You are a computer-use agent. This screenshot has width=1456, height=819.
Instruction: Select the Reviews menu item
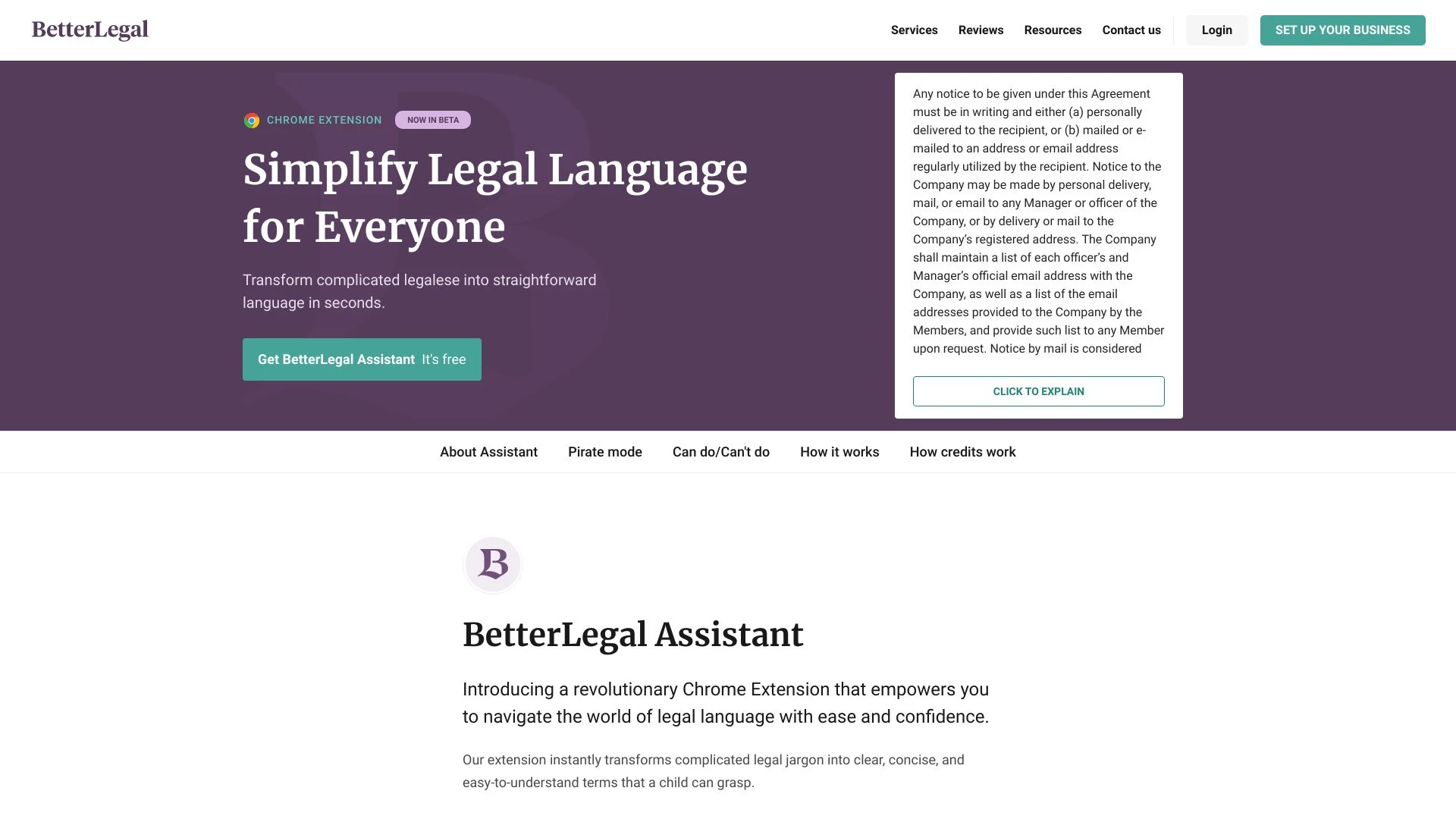pos(981,30)
